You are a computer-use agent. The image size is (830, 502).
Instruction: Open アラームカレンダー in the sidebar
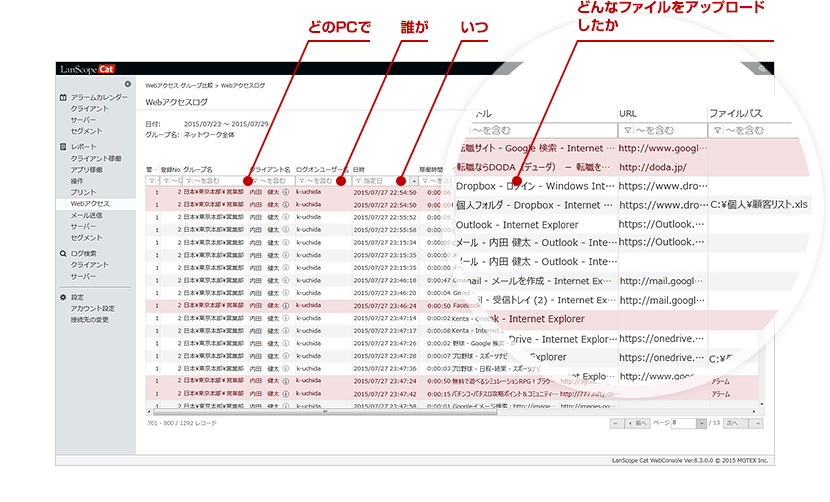(99, 97)
